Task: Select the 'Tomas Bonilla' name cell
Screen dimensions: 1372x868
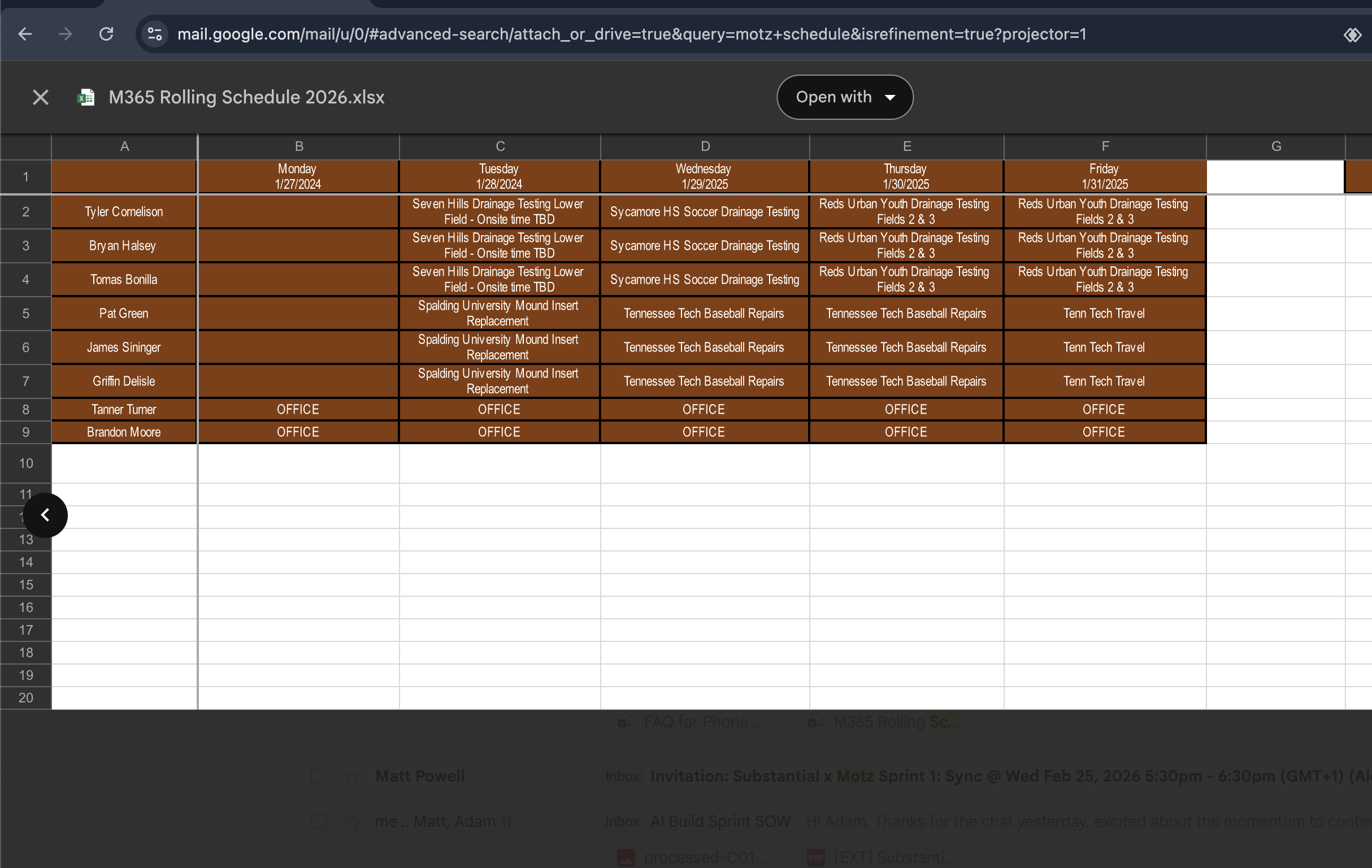Action: [x=124, y=280]
